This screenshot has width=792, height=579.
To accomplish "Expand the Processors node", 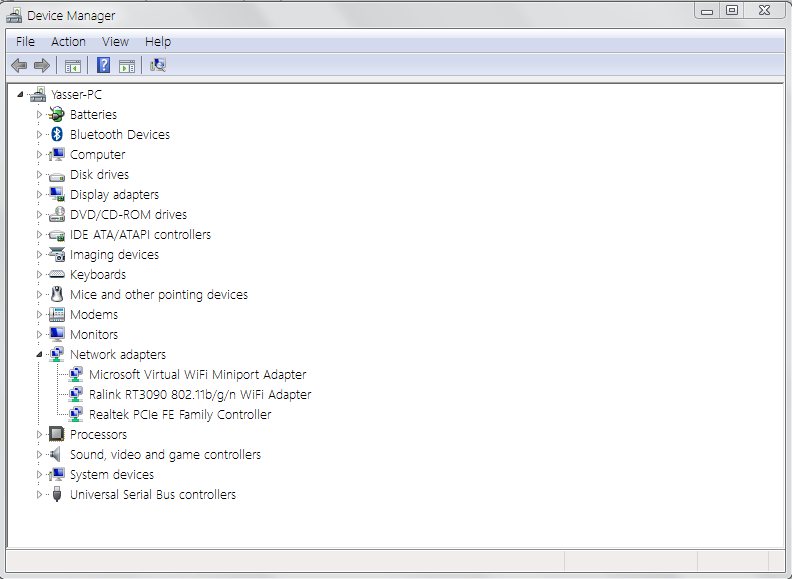I will (x=39, y=435).
